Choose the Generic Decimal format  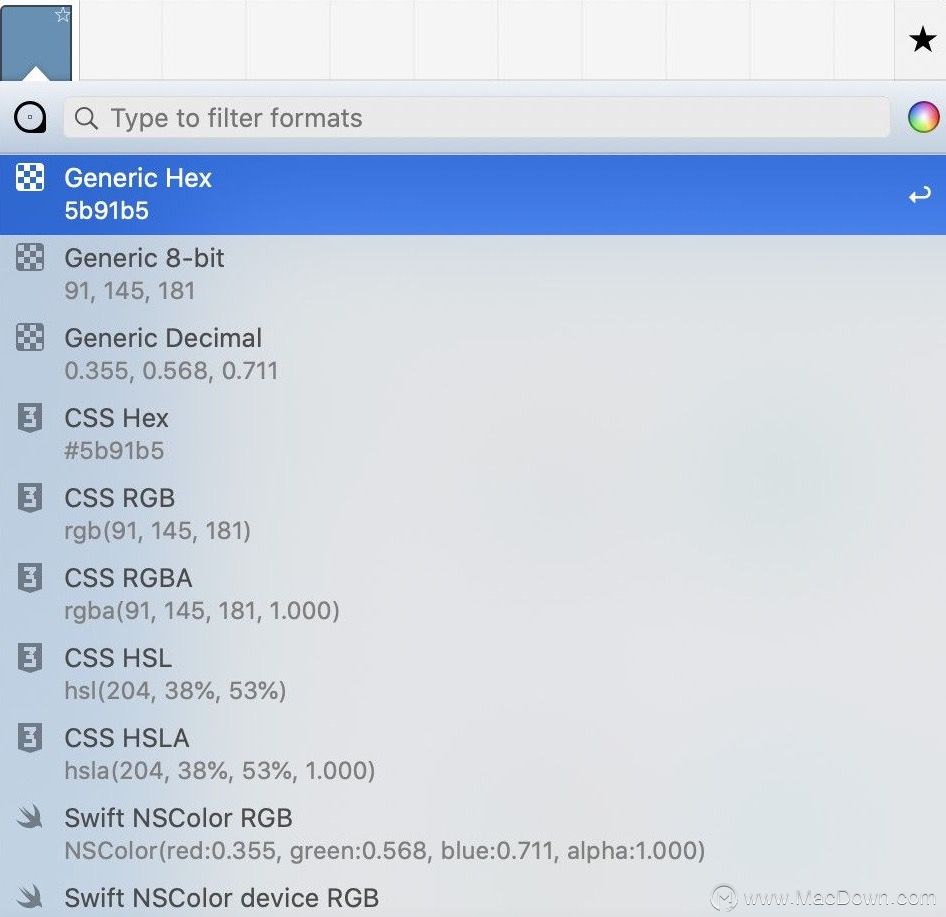tap(473, 355)
